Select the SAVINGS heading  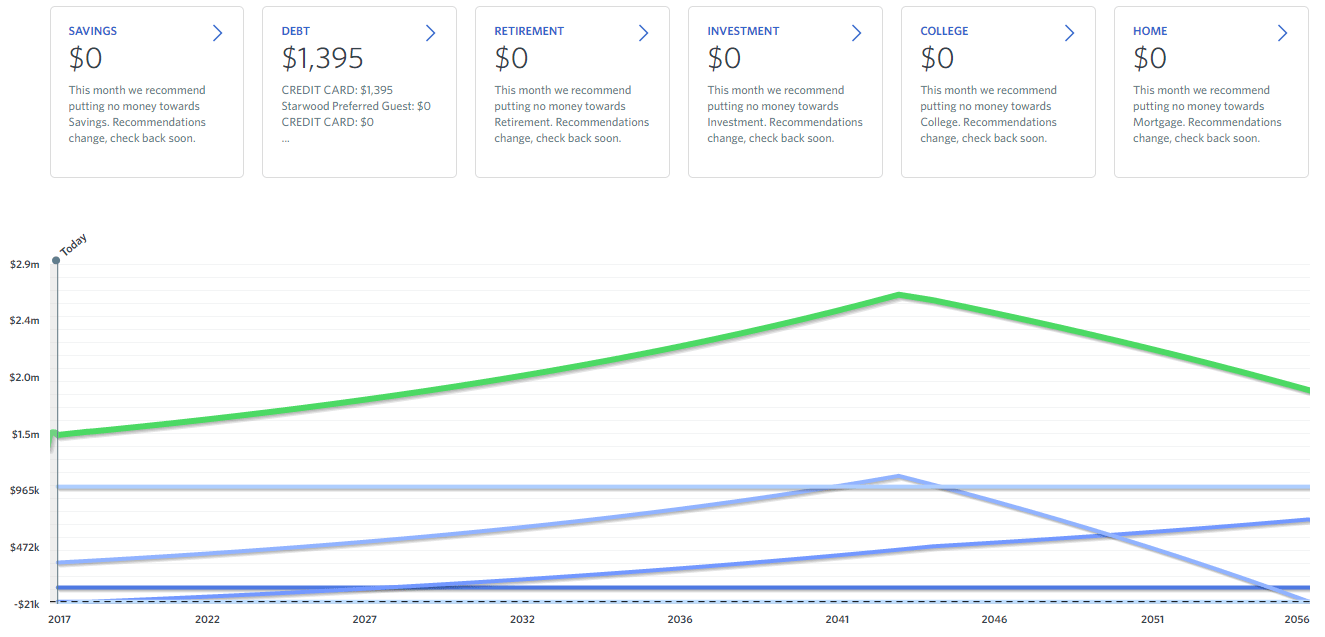tap(93, 31)
